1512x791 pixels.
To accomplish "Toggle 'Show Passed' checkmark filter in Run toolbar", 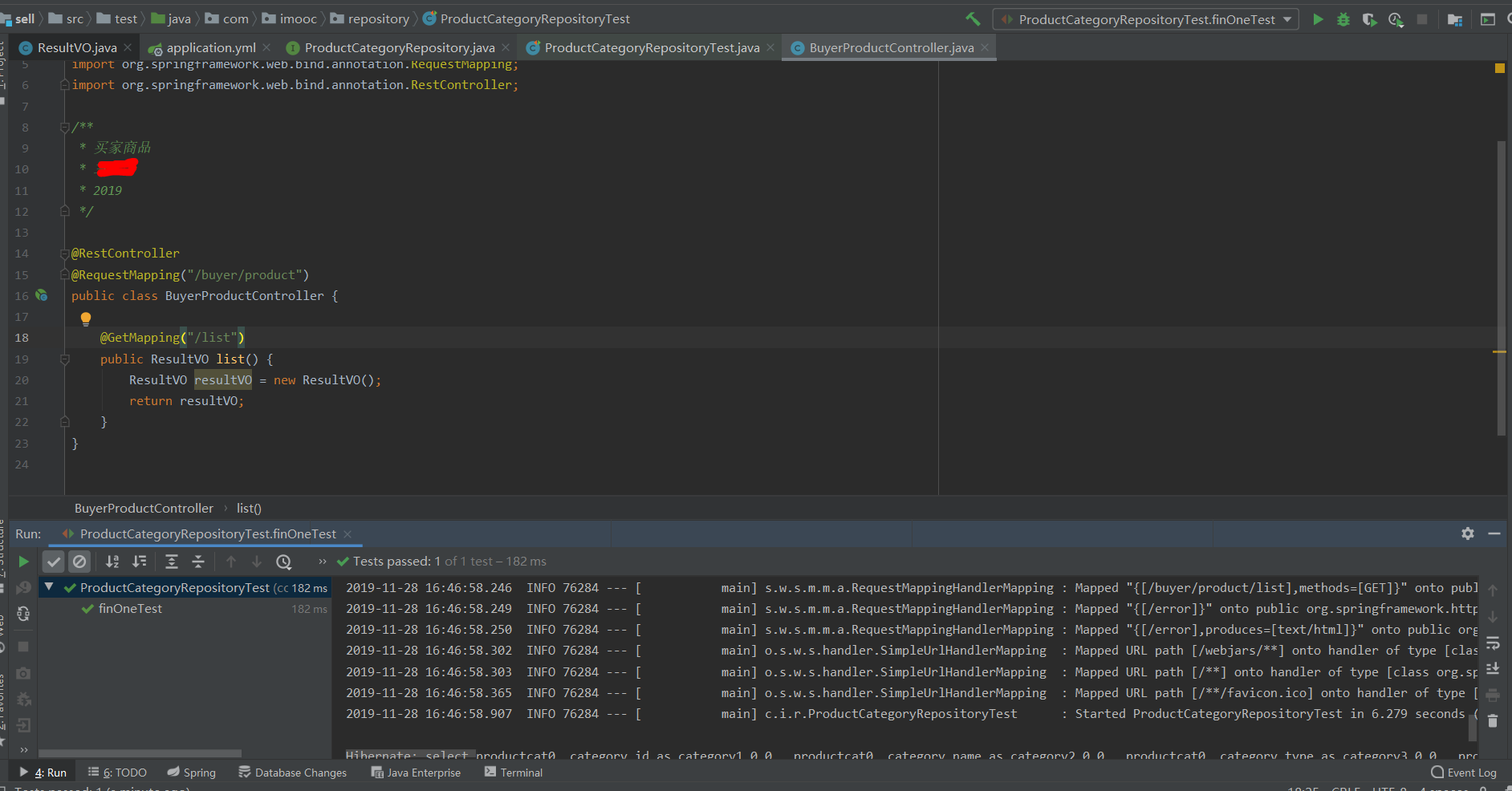I will (53, 562).
